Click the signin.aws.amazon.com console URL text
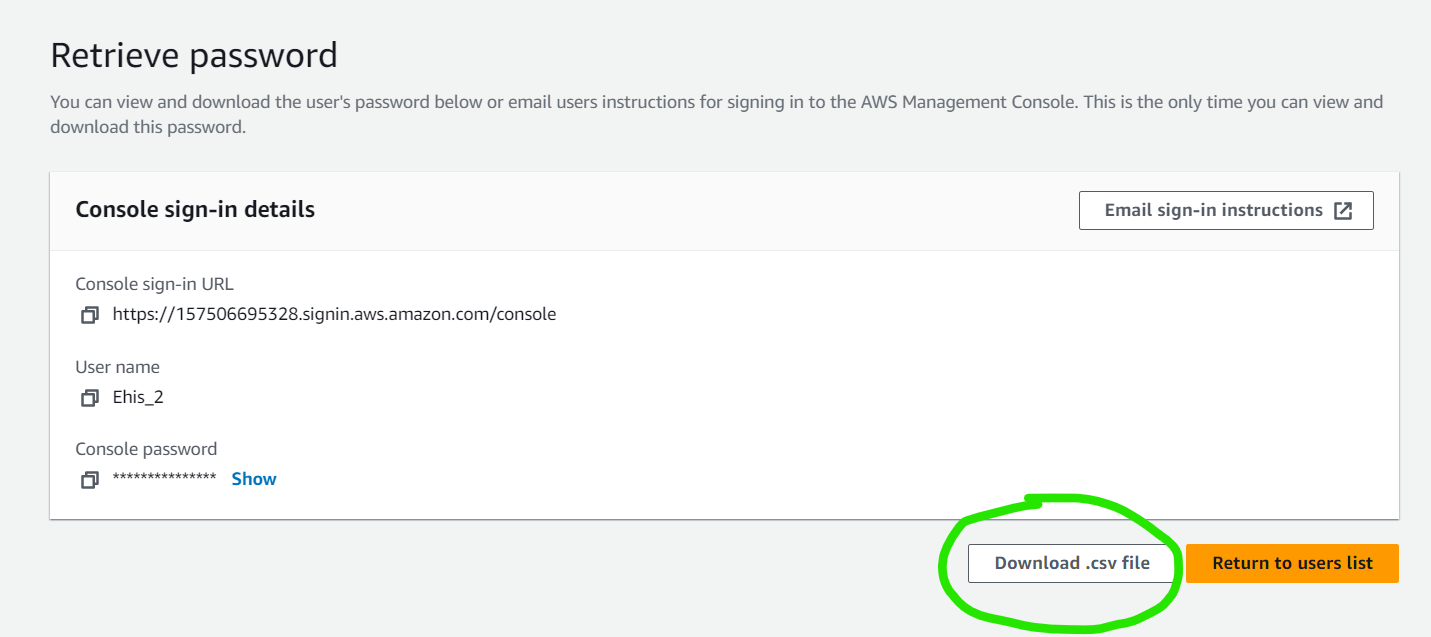This screenshot has height=637, width=1431. click(334, 314)
